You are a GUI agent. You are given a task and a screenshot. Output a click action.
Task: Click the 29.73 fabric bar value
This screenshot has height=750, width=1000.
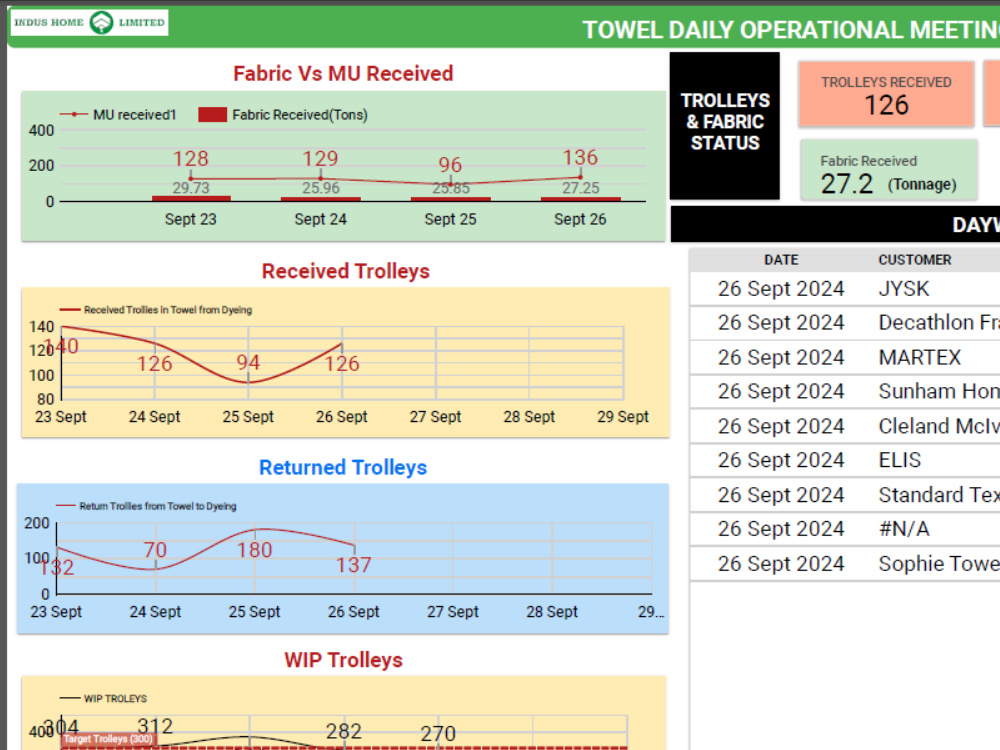191,188
